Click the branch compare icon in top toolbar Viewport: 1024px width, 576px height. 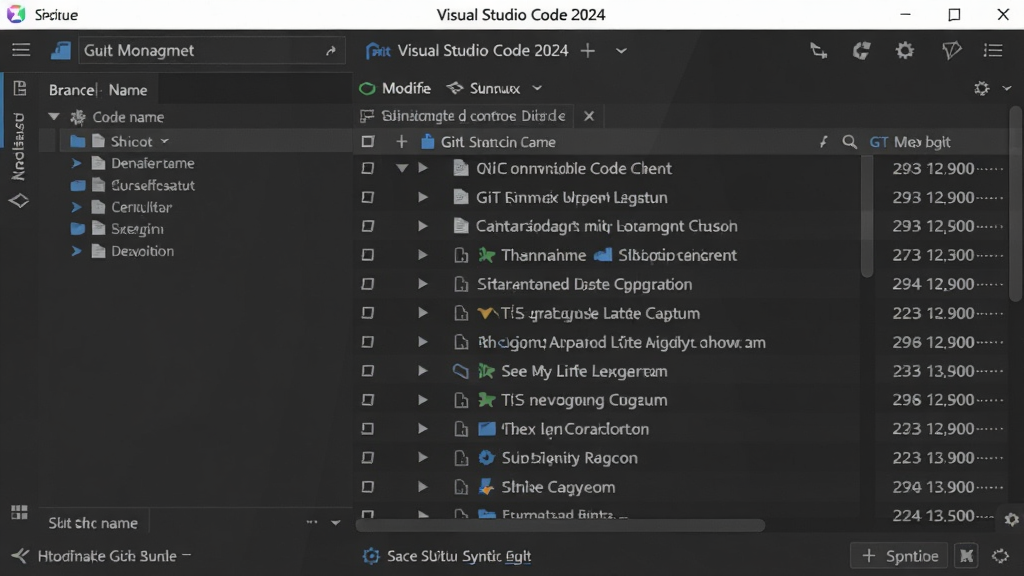818,50
